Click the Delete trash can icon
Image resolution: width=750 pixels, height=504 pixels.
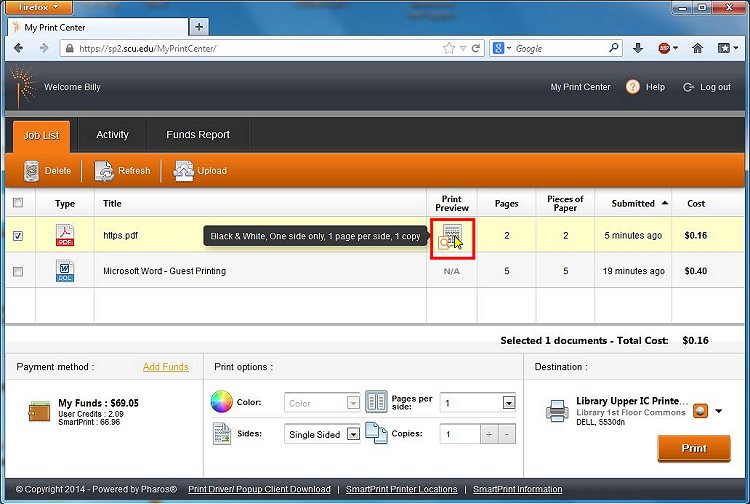(x=31, y=171)
